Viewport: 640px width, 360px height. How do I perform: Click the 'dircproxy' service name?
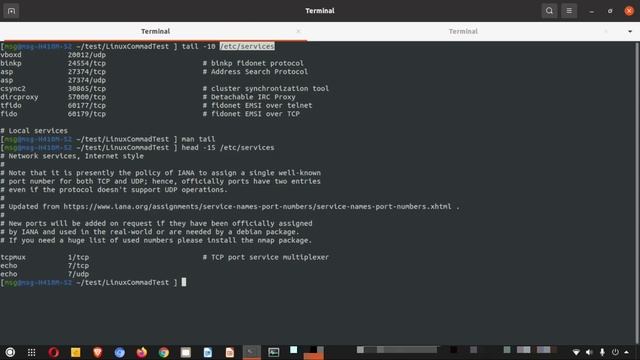click(19, 97)
